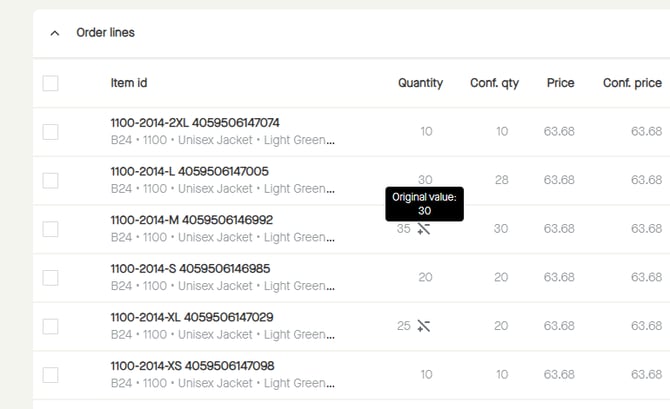The width and height of the screenshot is (670, 409).
Task: Open item 1100-2014-2XL 4059506147074
Action: point(195,123)
